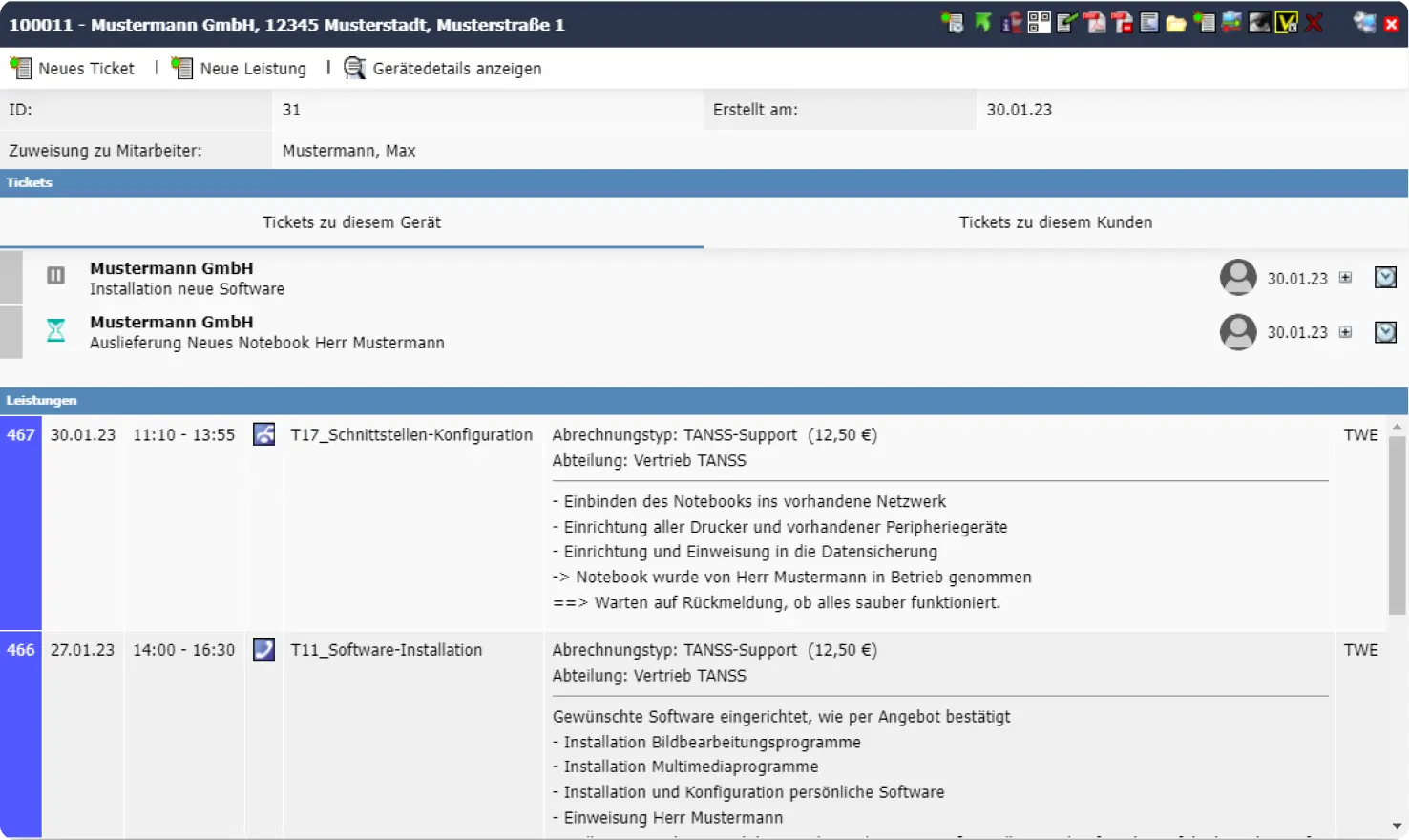Click the Erstellt am date 30.01.23
This screenshot has width=1409, height=840.
[x=1020, y=110]
